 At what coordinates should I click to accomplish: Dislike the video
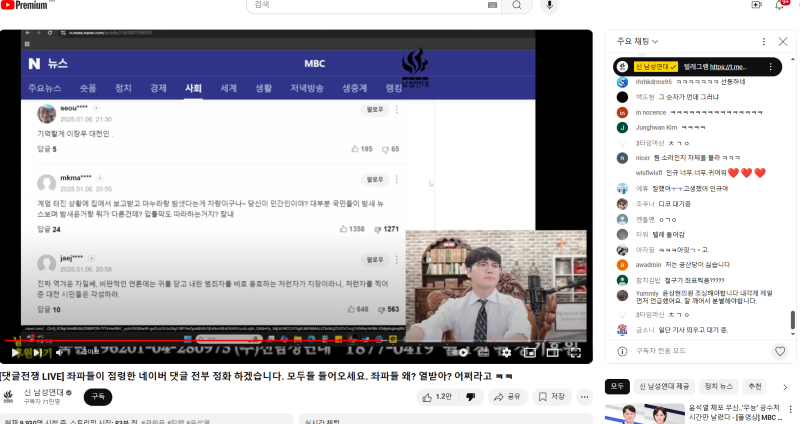point(470,396)
